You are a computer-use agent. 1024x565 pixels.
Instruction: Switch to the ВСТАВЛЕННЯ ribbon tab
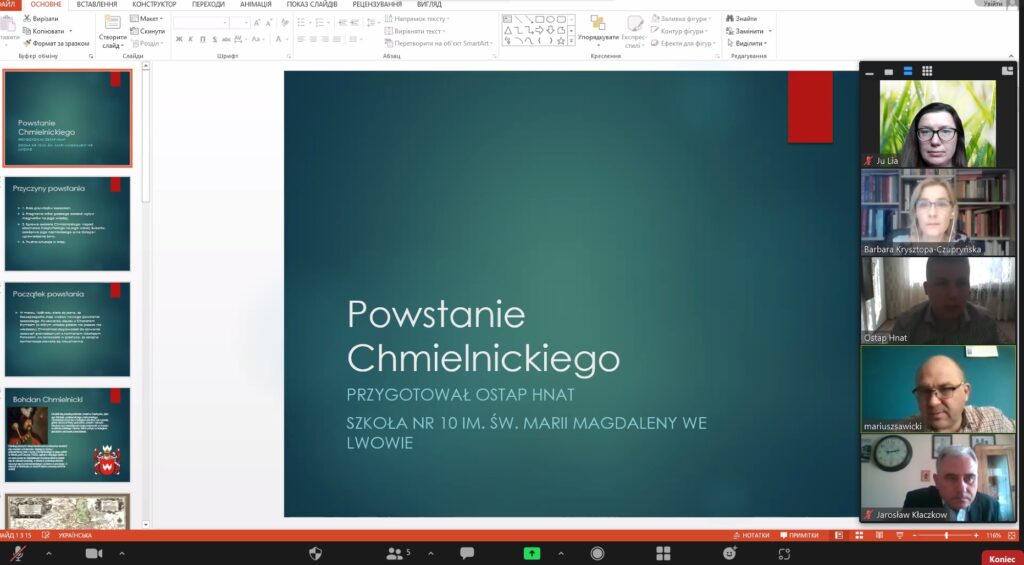(x=97, y=4)
